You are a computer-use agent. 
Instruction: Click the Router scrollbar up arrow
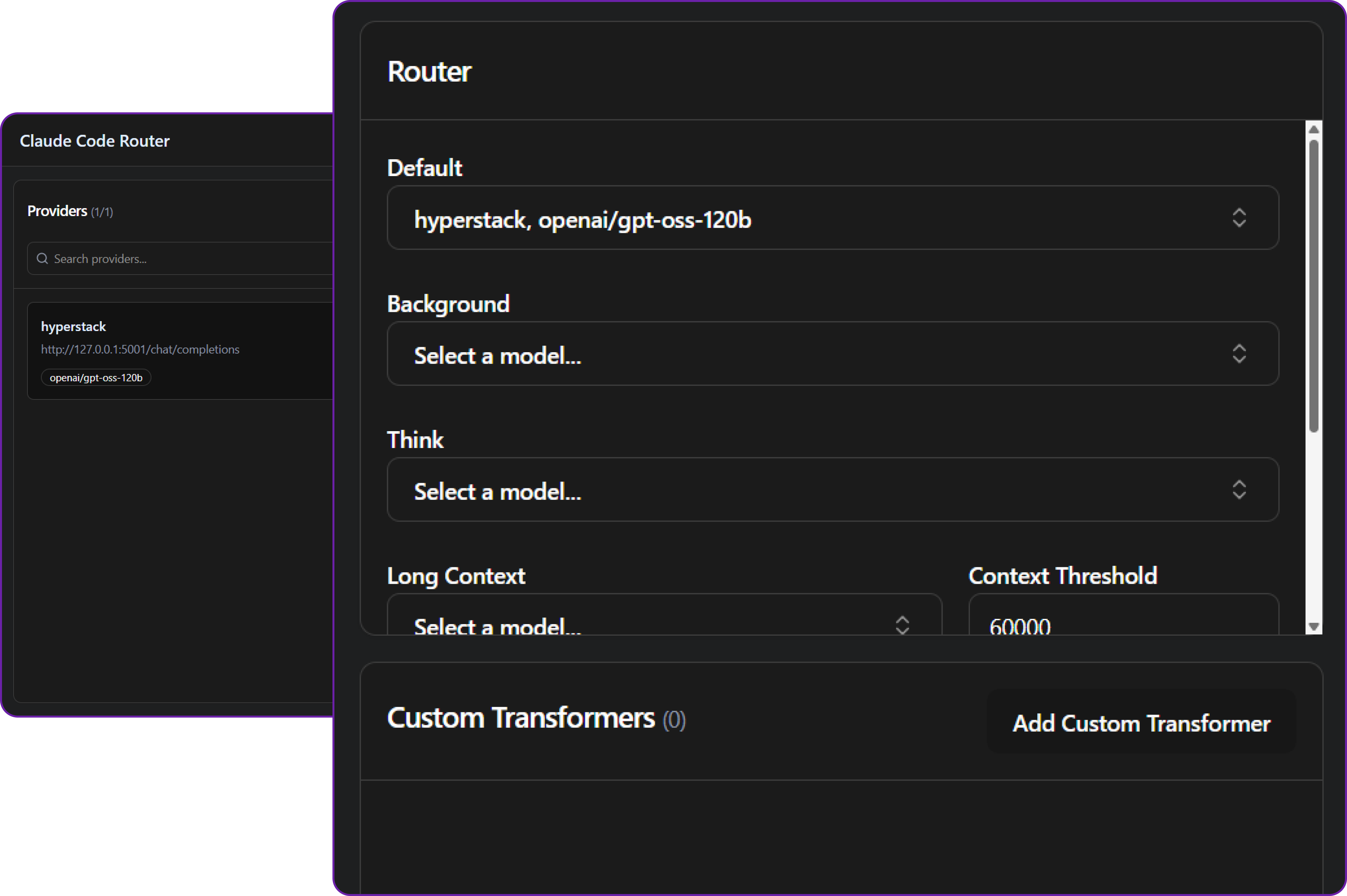(x=1313, y=130)
